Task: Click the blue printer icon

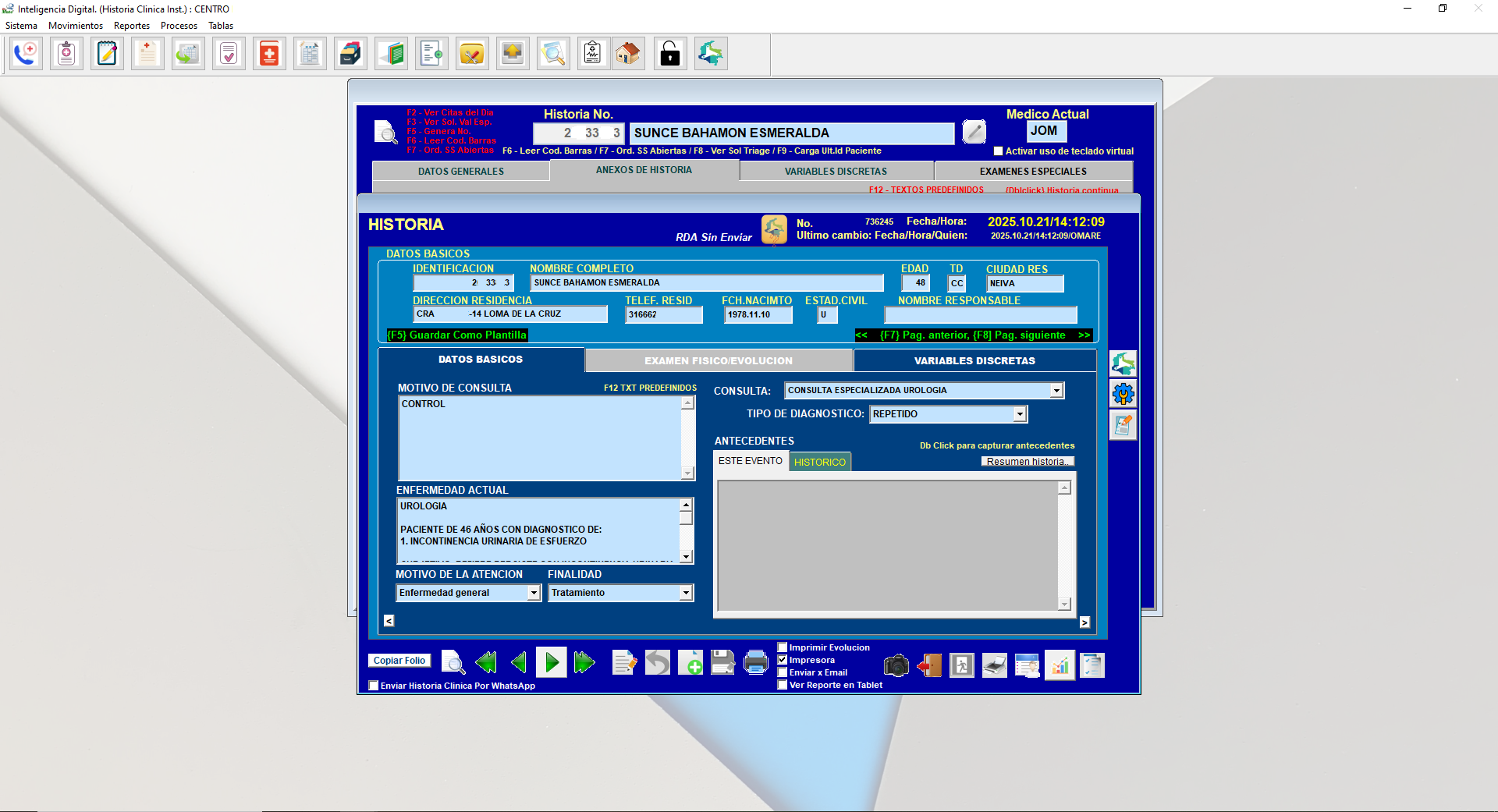Action: 756,664
